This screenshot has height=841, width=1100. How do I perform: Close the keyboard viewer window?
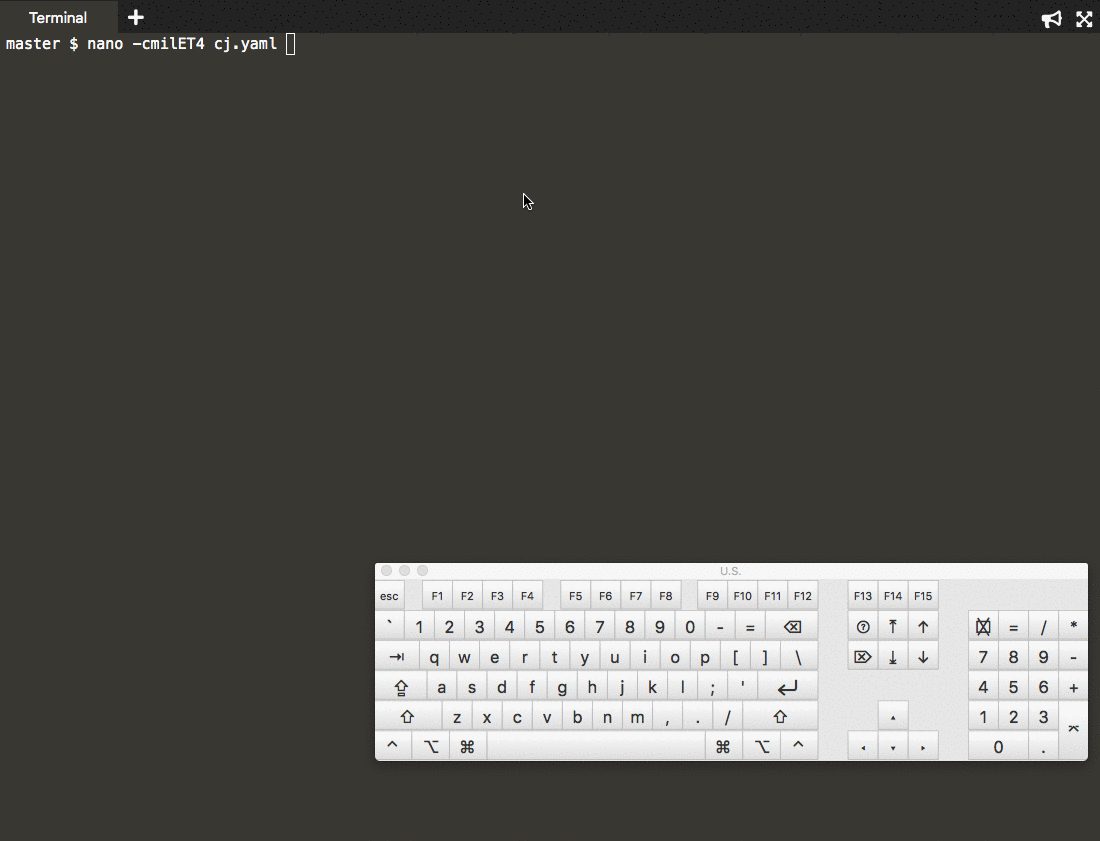coord(387,571)
